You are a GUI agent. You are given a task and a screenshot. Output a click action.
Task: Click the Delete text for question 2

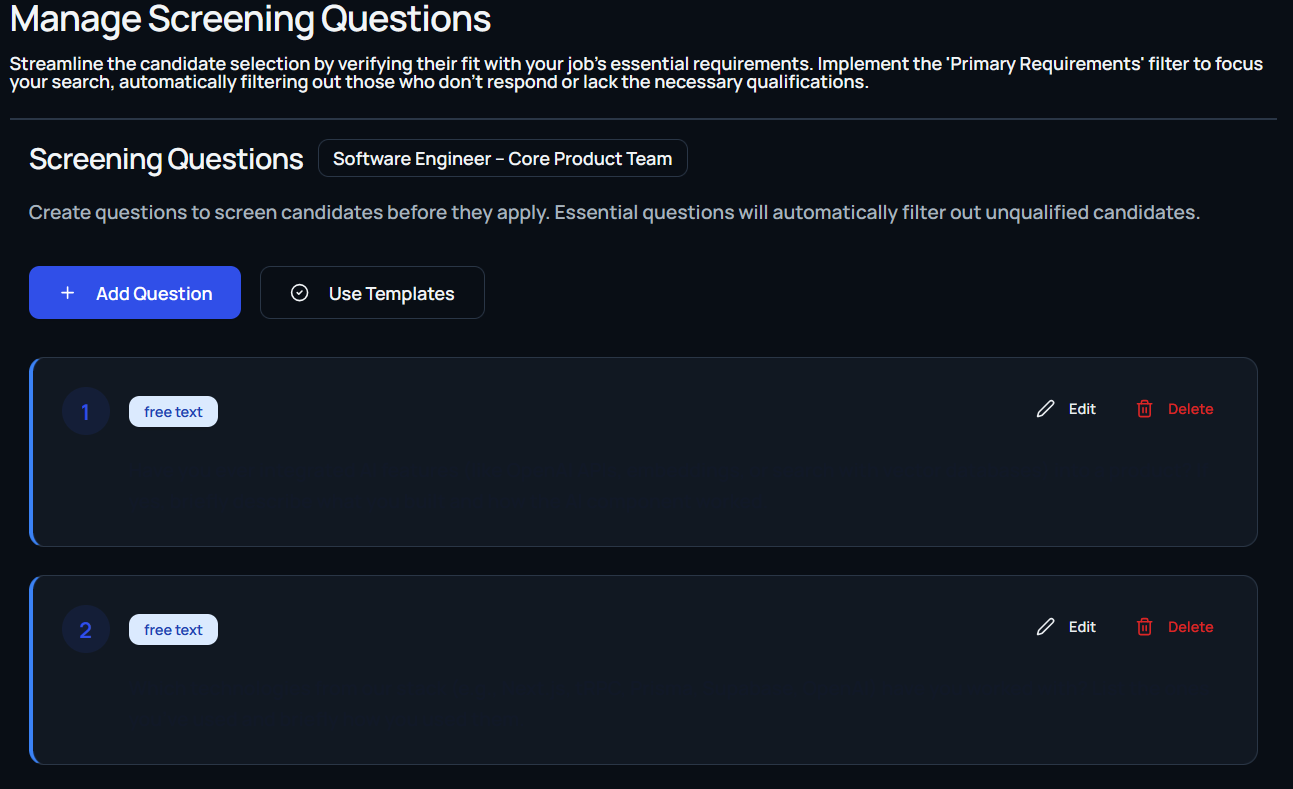1190,627
